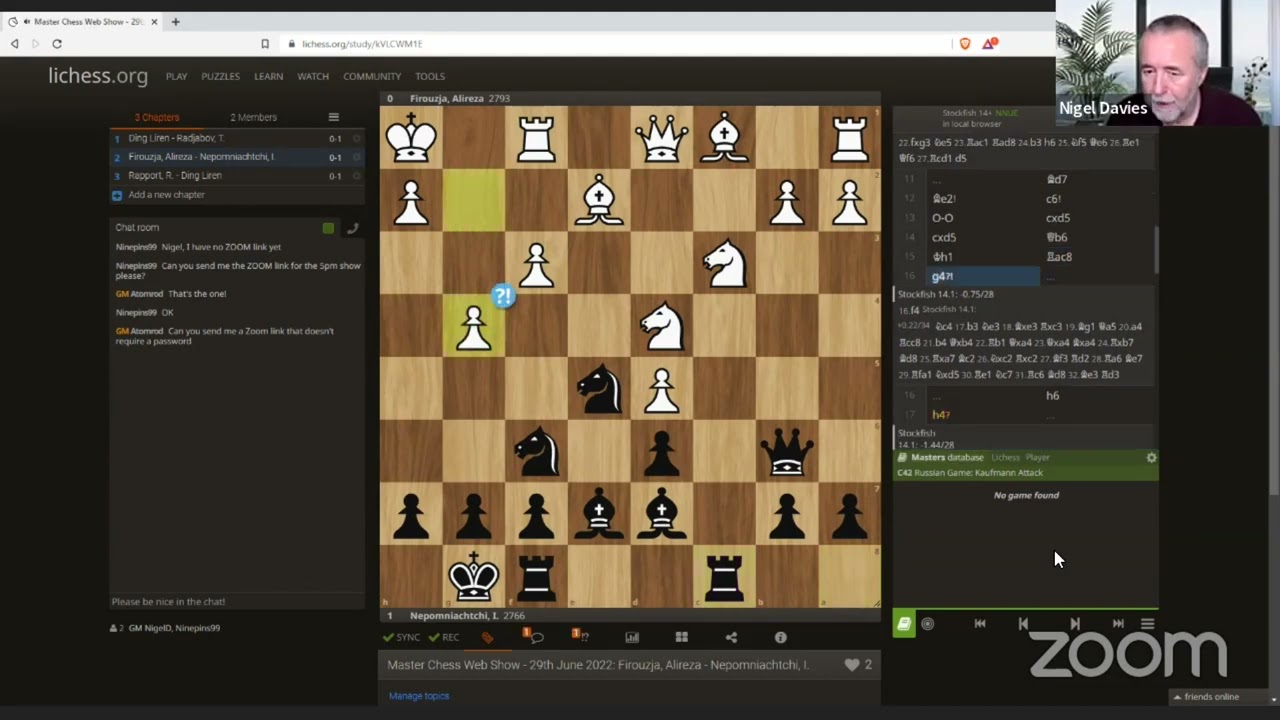Image resolution: width=1280 pixels, height=720 pixels.
Task: Toggle the SYNC checkmark
Action: click(x=402, y=637)
